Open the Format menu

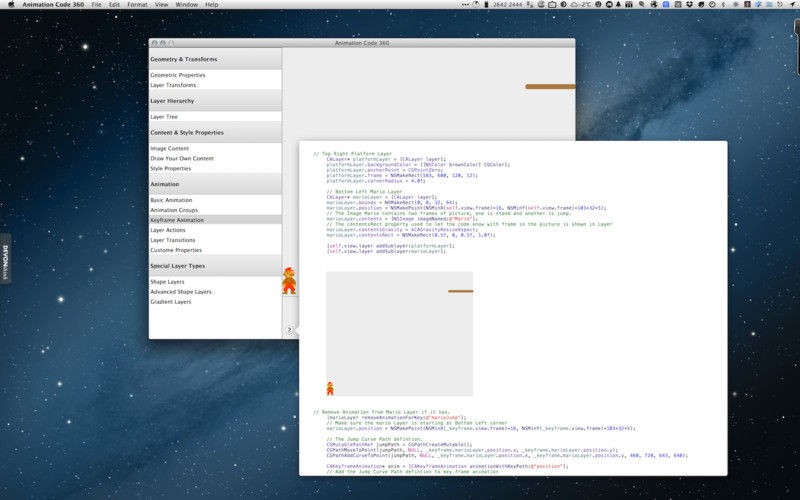point(137,5)
